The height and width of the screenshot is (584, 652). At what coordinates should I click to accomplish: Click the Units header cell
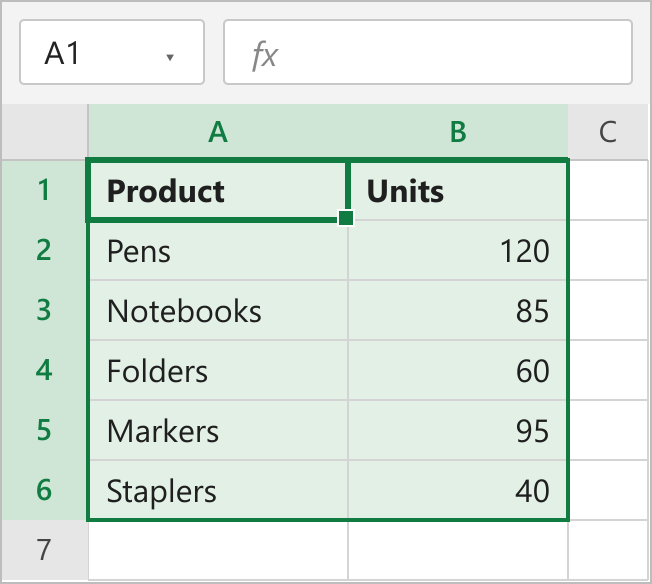point(457,191)
